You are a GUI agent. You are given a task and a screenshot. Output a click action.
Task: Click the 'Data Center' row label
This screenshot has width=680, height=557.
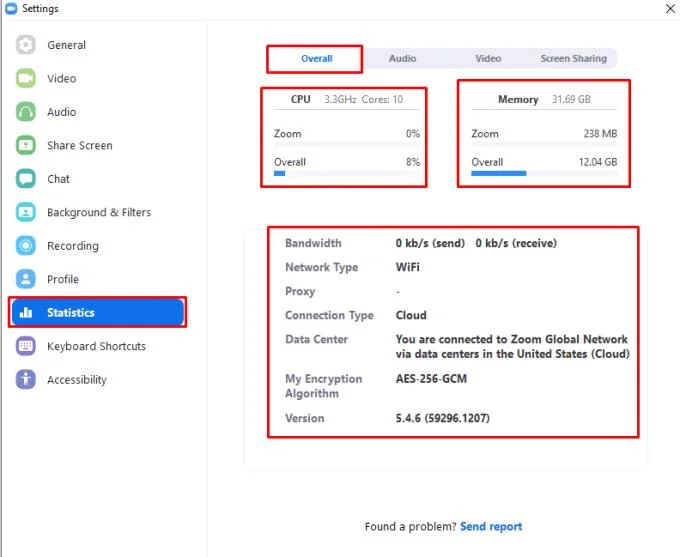pyautogui.click(x=317, y=339)
